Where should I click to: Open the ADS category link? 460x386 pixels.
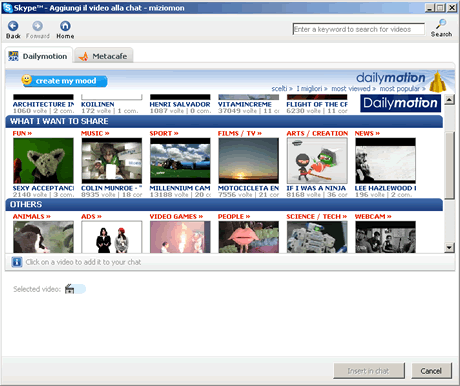coord(91,217)
